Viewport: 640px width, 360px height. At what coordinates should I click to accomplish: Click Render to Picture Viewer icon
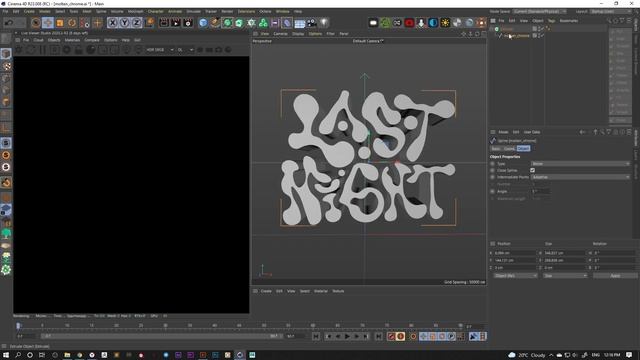coord(176,23)
